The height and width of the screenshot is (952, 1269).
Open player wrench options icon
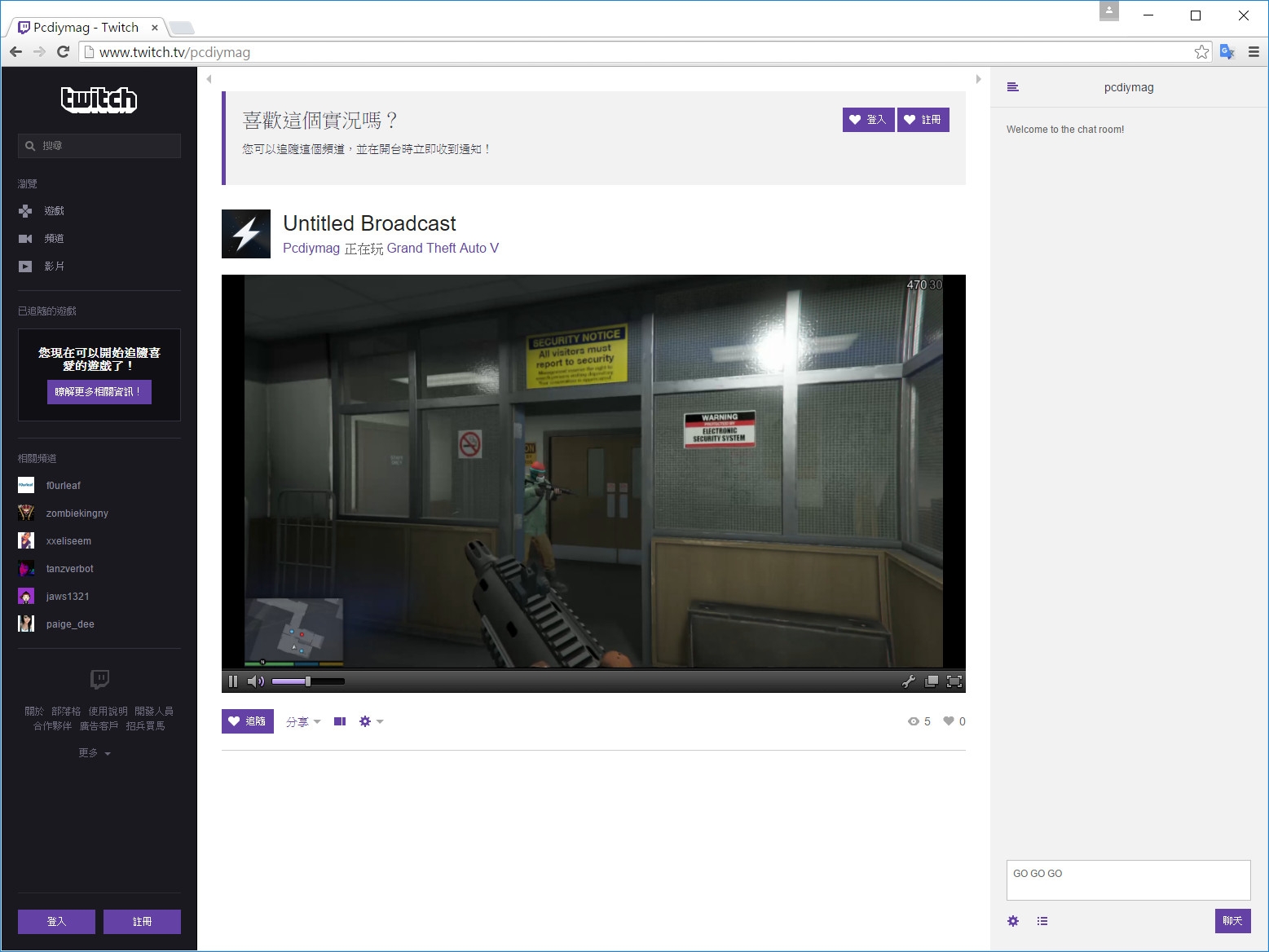[x=909, y=681]
